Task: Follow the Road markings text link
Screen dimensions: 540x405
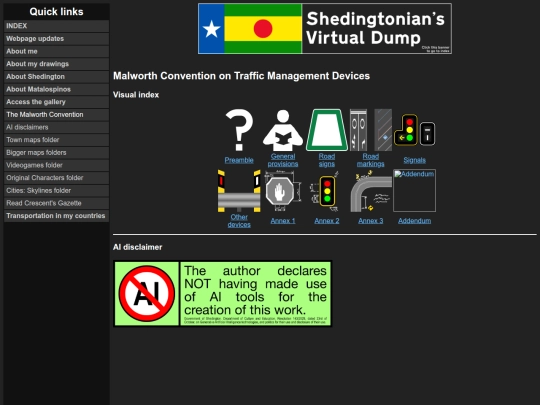Action: 371,160
